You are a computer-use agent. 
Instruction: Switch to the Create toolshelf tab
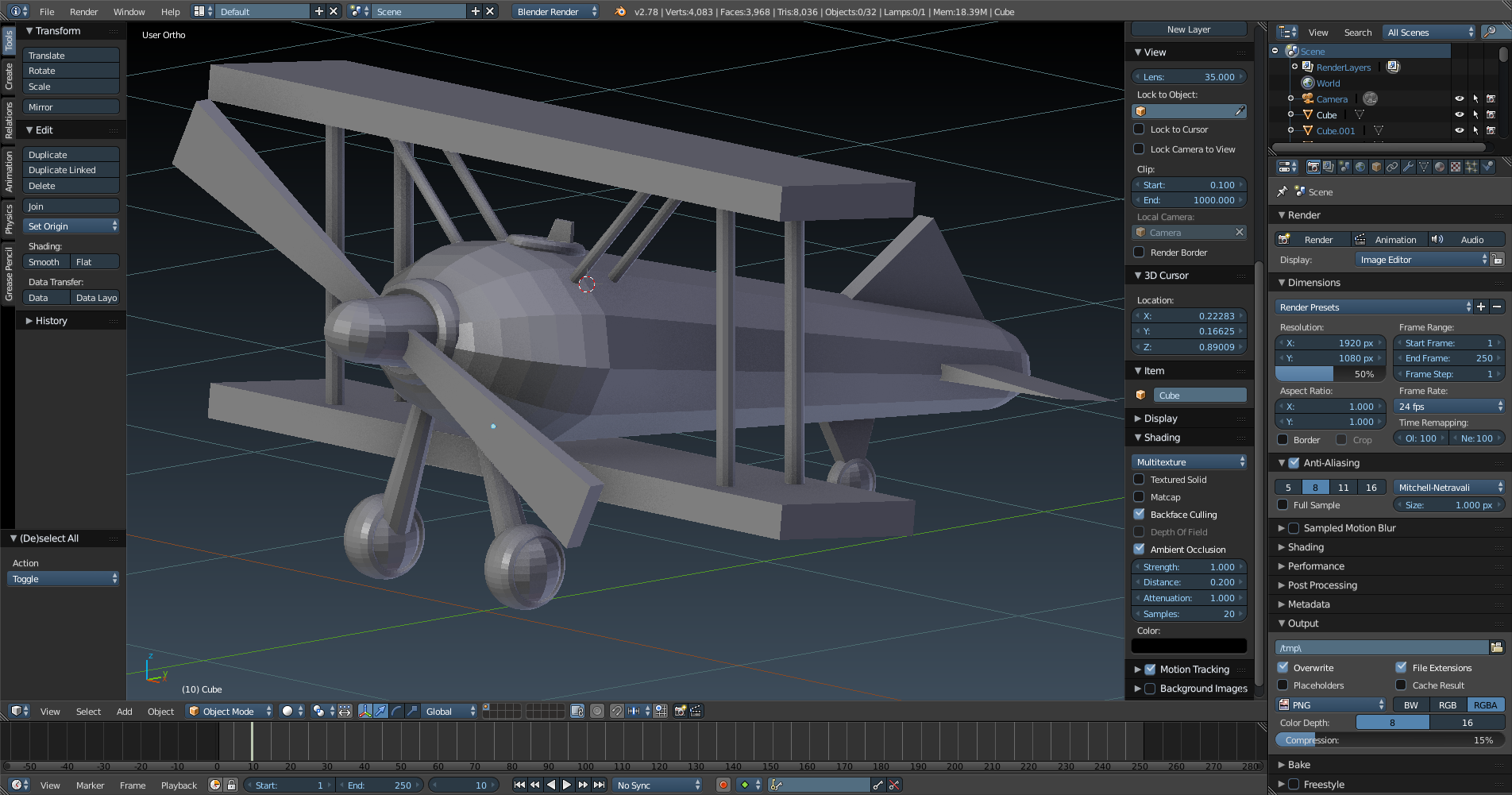[x=8, y=75]
